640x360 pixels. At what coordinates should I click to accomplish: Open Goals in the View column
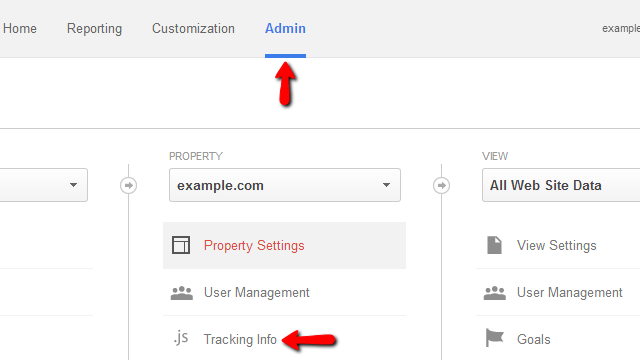(x=533, y=340)
